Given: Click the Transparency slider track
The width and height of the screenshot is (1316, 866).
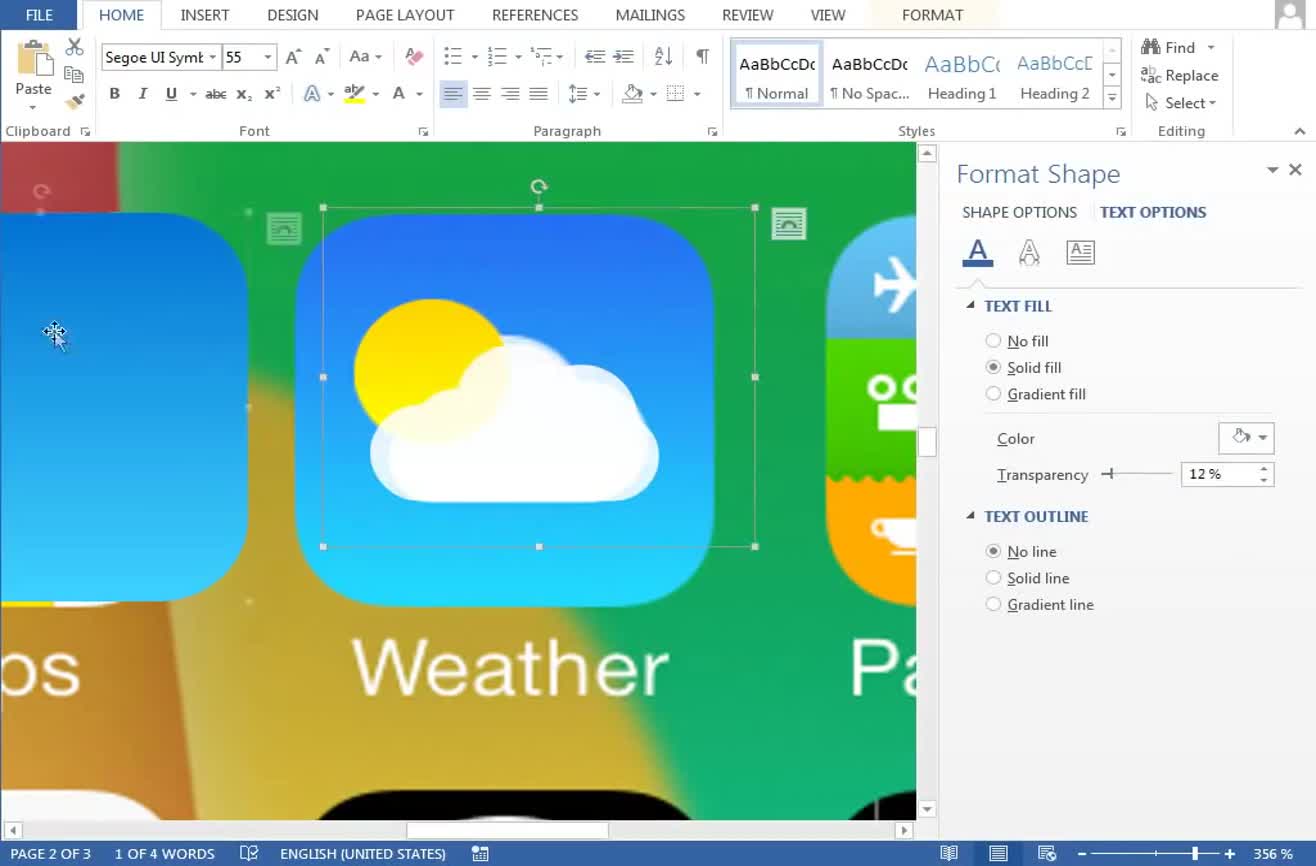Looking at the screenshot, I should tap(1138, 474).
